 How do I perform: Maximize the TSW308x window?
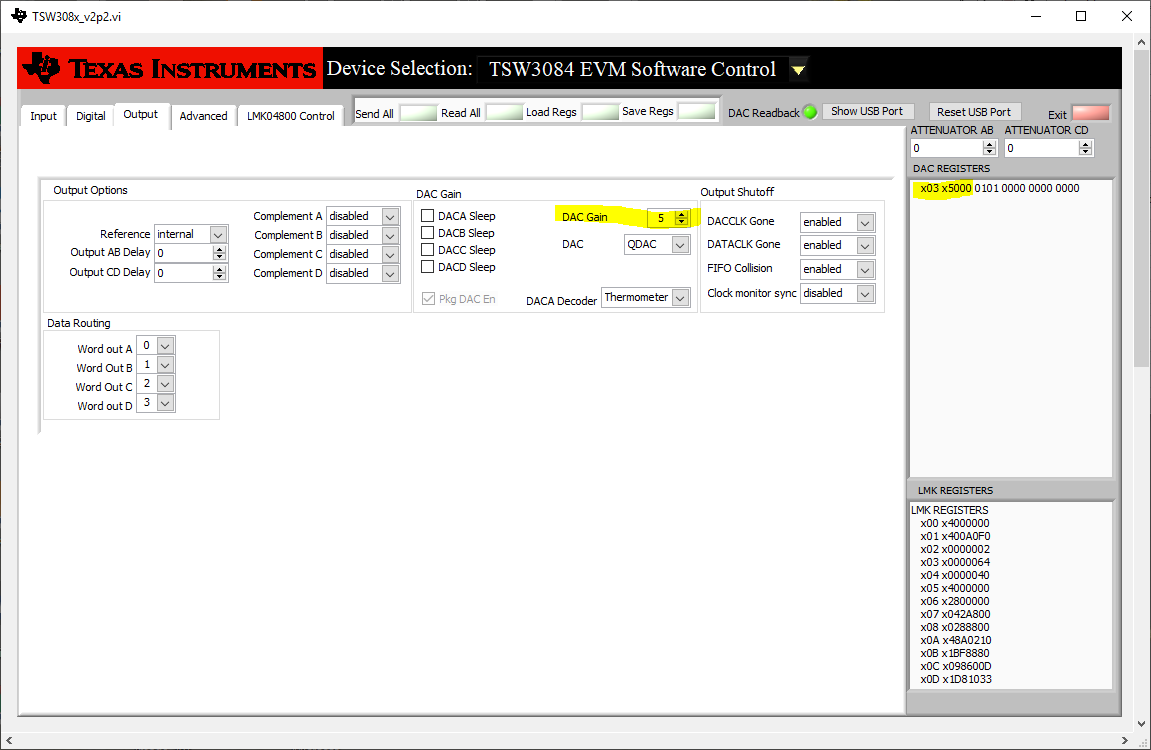click(x=1081, y=16)
